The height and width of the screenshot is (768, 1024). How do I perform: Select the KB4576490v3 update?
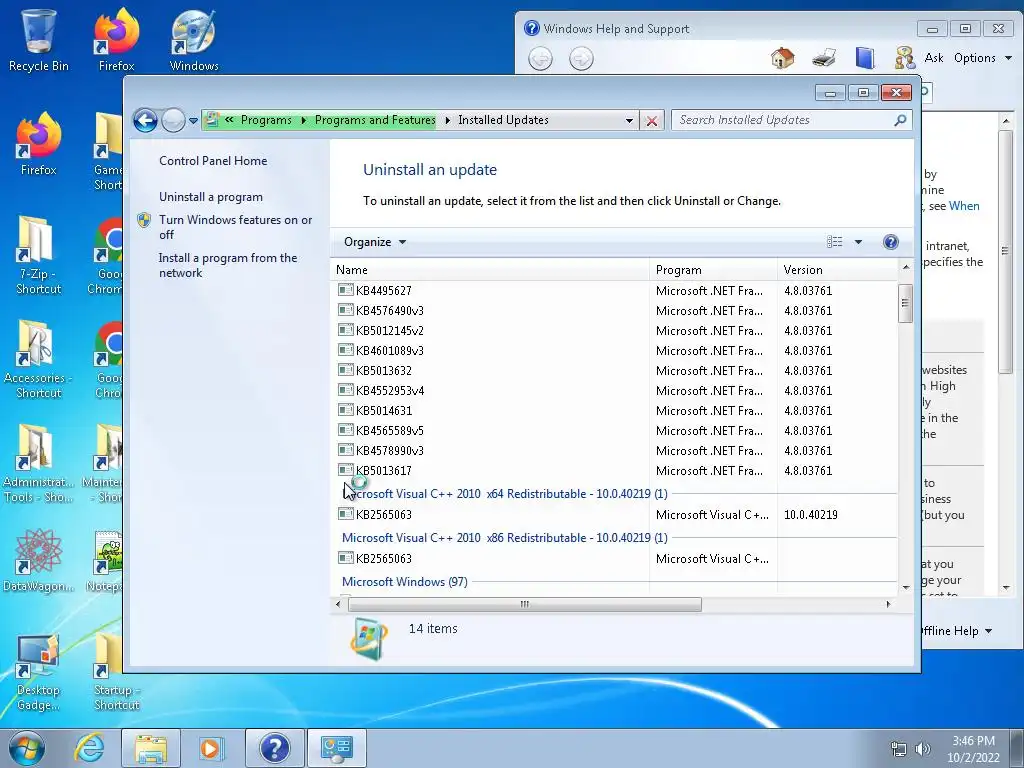[616, 311]
